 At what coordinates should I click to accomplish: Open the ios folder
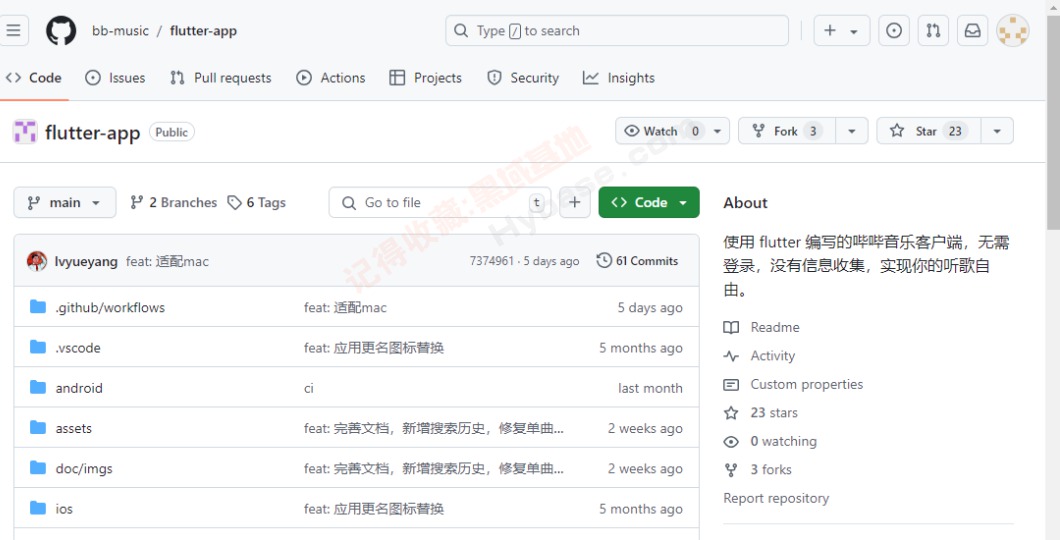[x=64, y=509]
